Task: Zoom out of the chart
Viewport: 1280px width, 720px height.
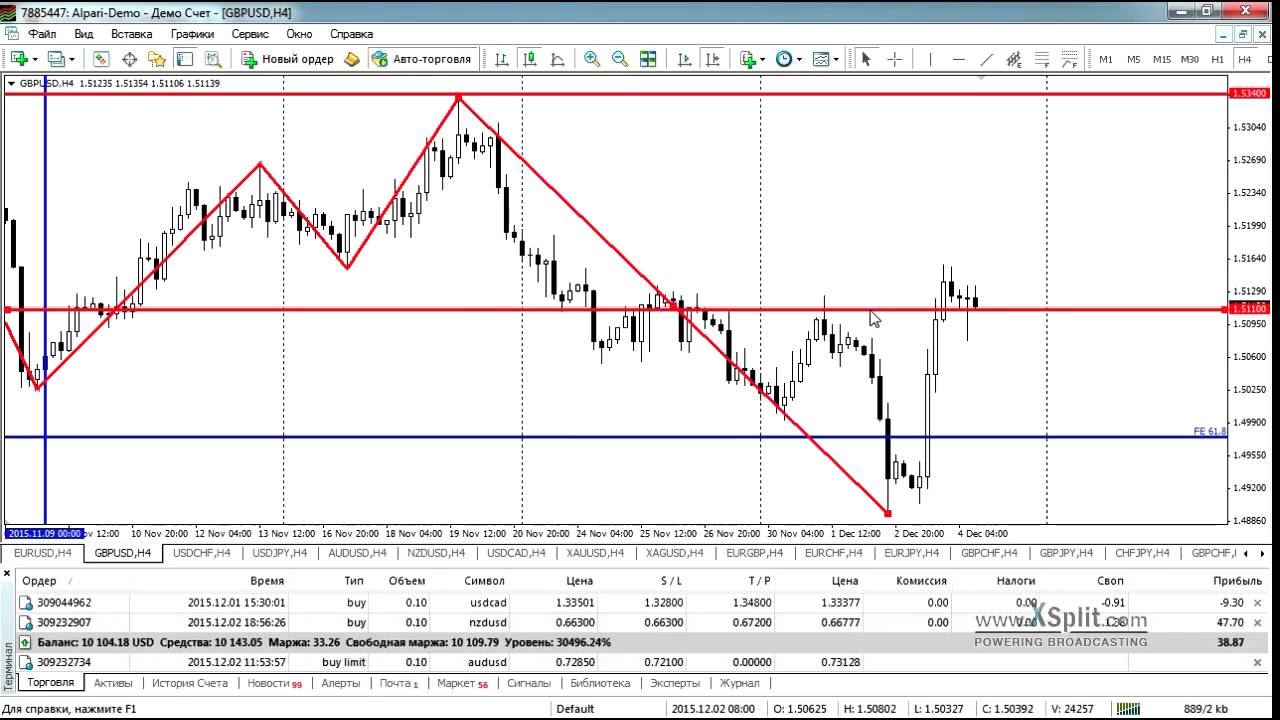Action: tap(620, 59)
